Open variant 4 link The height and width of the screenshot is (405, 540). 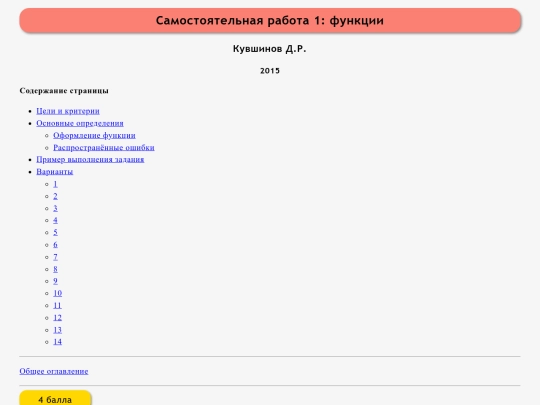point(55,220)
